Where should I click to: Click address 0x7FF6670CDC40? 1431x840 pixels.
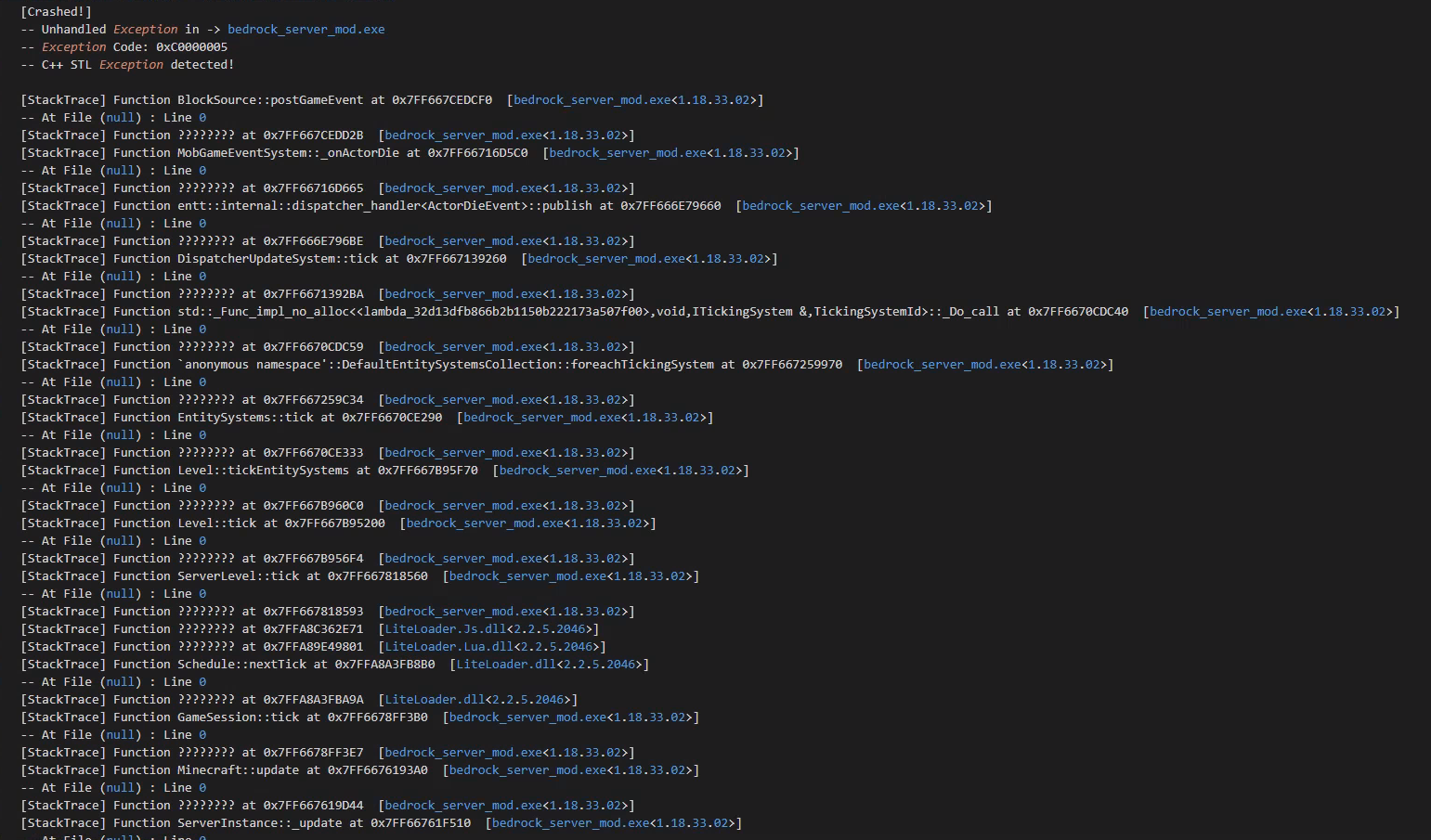[x=1078, y=312]
